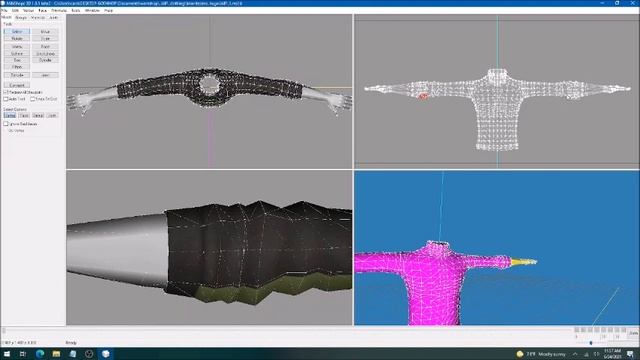Image resolution: width=640 pixels, height=360 pixels.
Task: Open the notification center icon
Action: coord(631,354)
